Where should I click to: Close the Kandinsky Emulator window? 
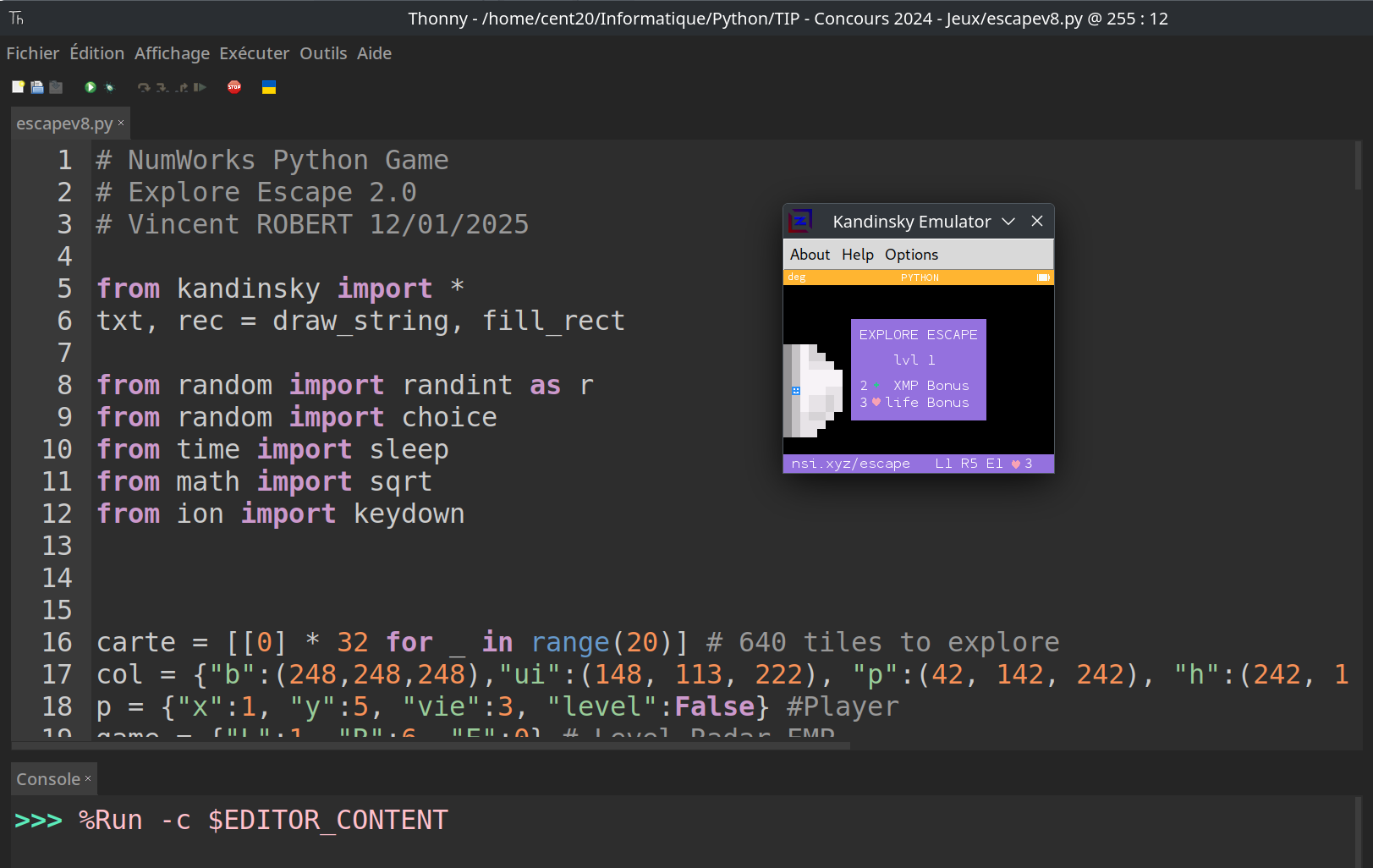click(1037, 221)
